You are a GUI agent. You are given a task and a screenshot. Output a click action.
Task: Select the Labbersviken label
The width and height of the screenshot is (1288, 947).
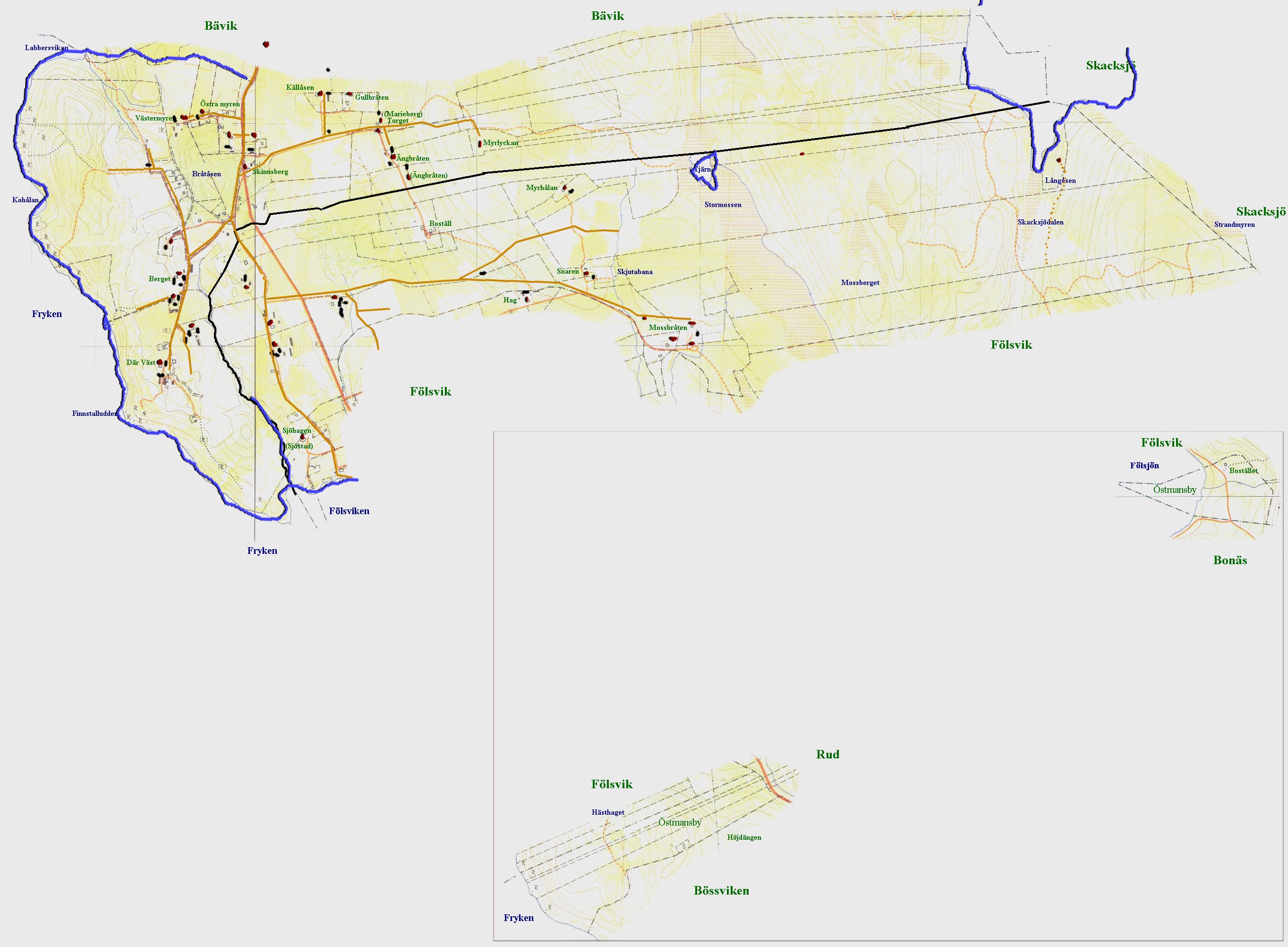[x=46, y=48]
